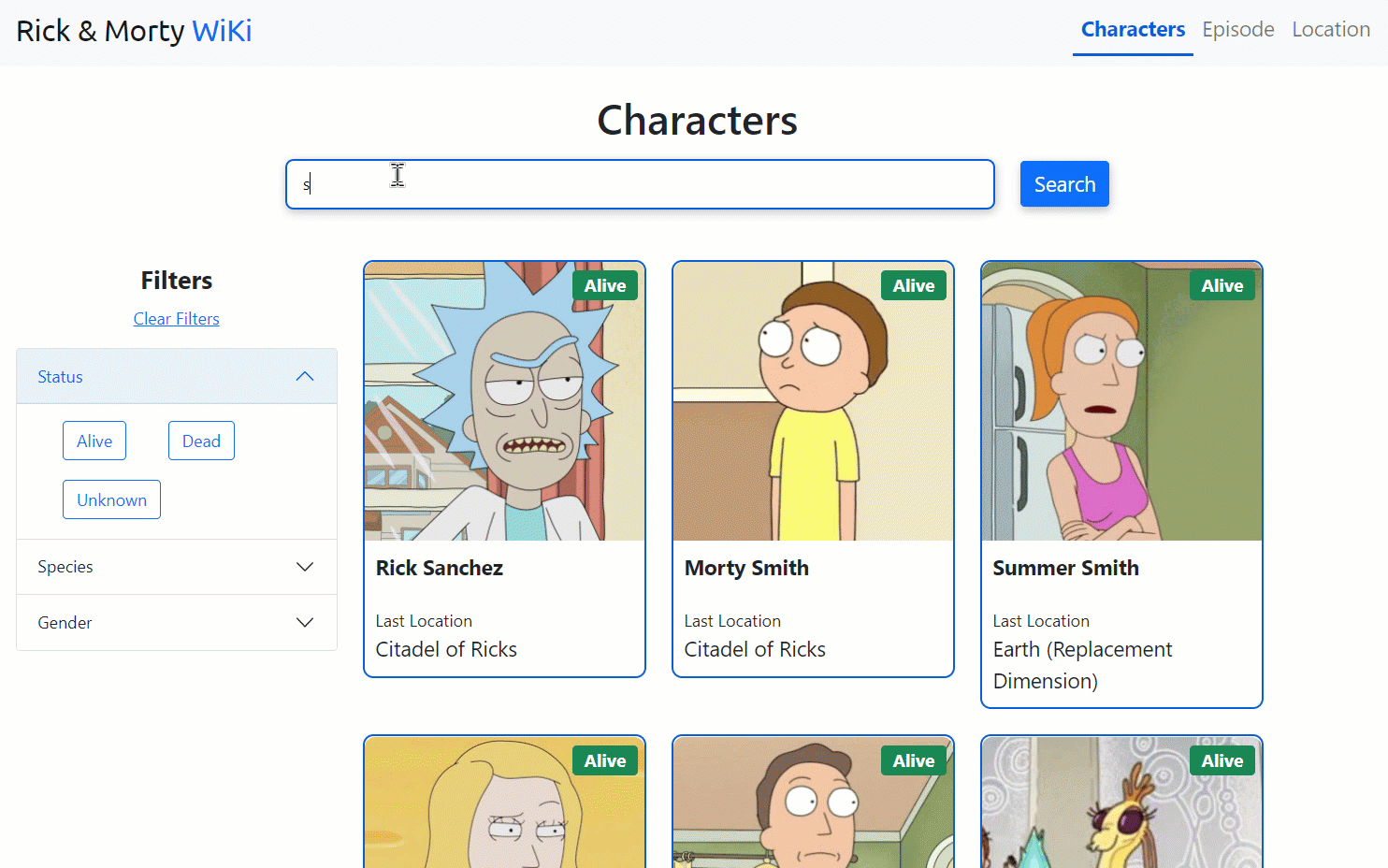Click the Alive badge on Summer Smith card
The height and width of the screenshot is (868, 1388).
point(1222,285)
